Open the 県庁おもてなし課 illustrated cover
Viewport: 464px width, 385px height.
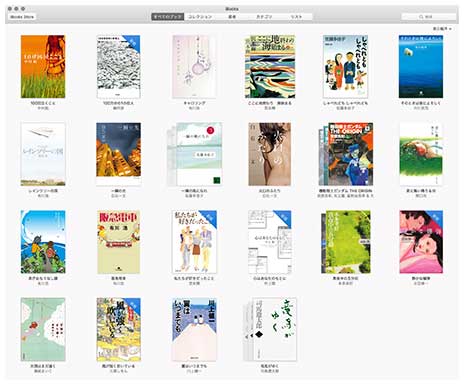(43, 242)
